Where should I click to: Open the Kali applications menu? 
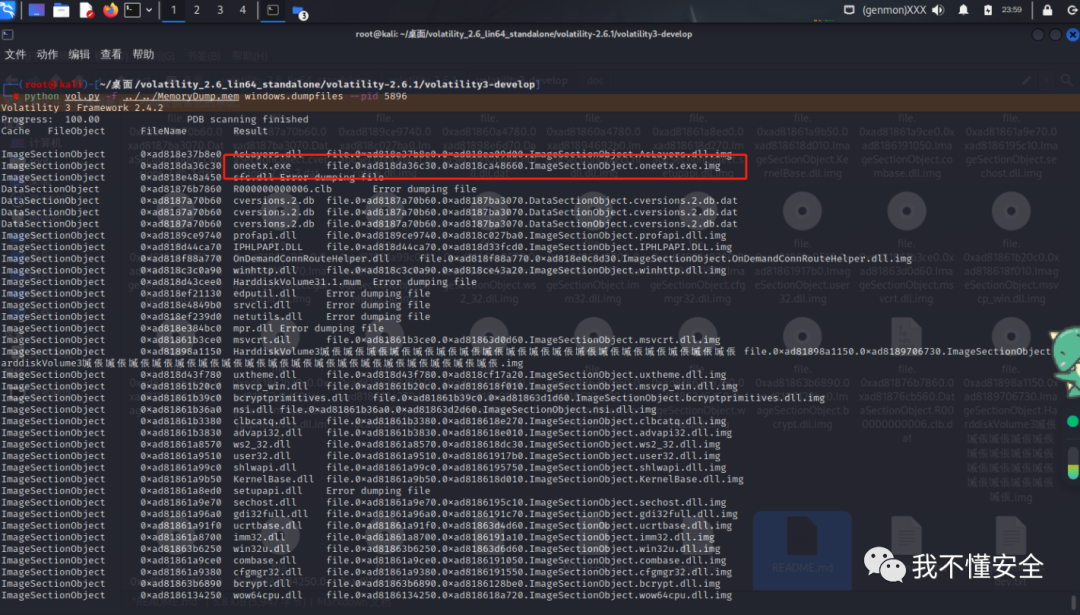tap(8, 10)
